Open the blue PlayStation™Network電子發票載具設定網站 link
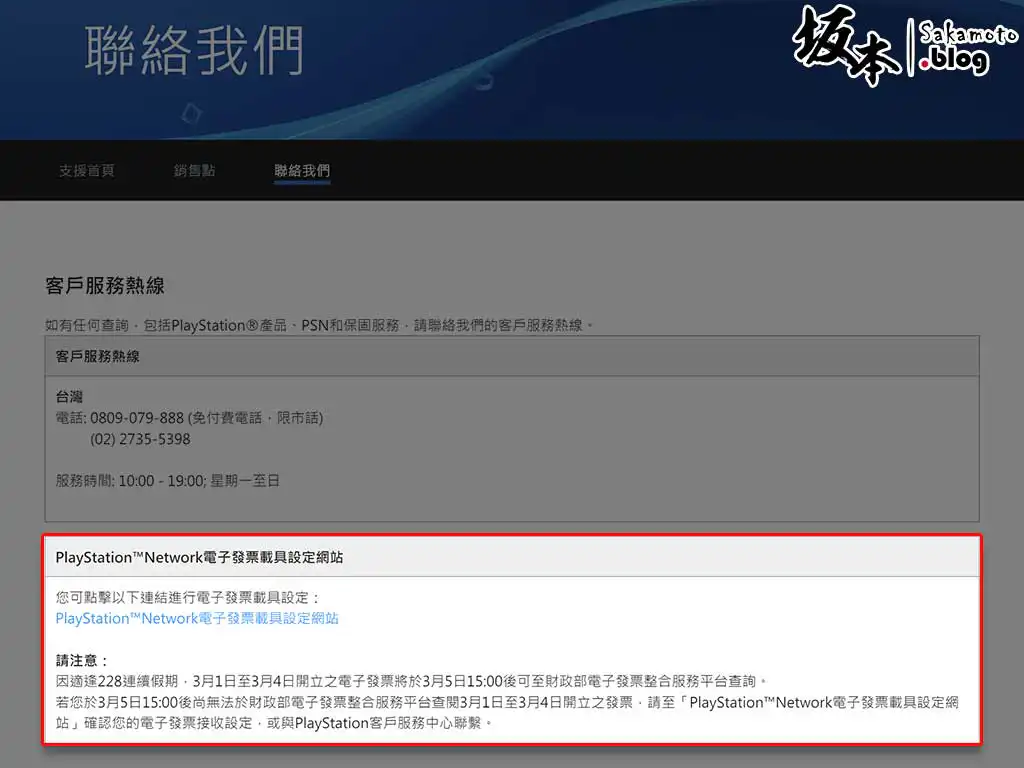1024x768 pixels. click(x=197, y=618)
